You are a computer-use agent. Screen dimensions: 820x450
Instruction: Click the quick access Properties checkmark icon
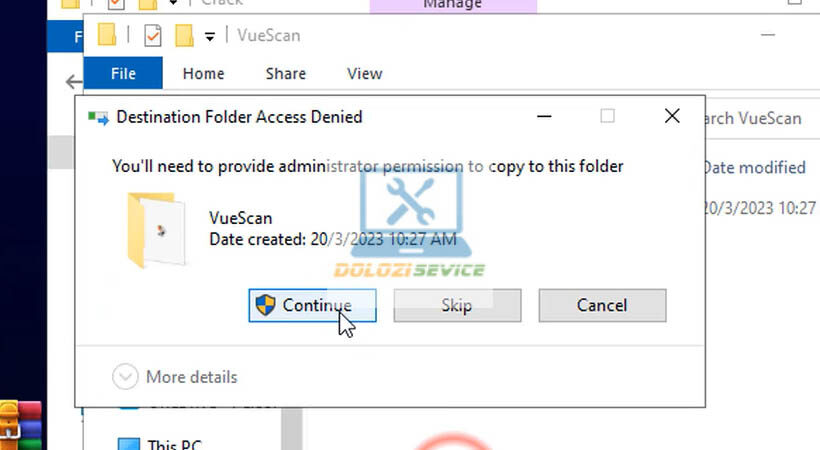tap(152, 36)
